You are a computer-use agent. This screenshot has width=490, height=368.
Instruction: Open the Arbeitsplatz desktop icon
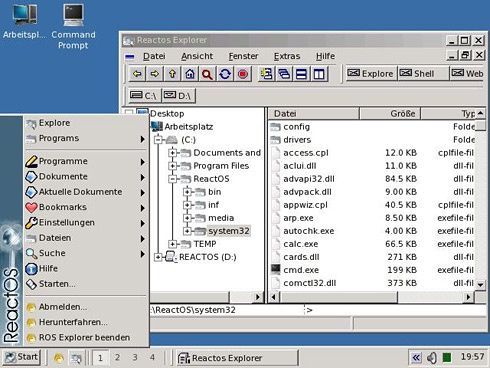tap(24, 22)
